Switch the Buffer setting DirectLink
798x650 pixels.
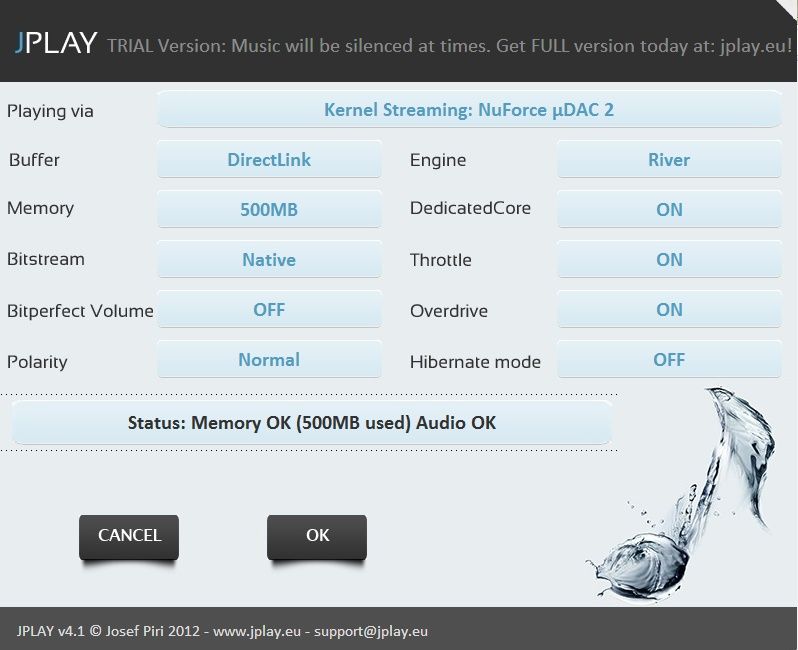click(x=269, y=159)
